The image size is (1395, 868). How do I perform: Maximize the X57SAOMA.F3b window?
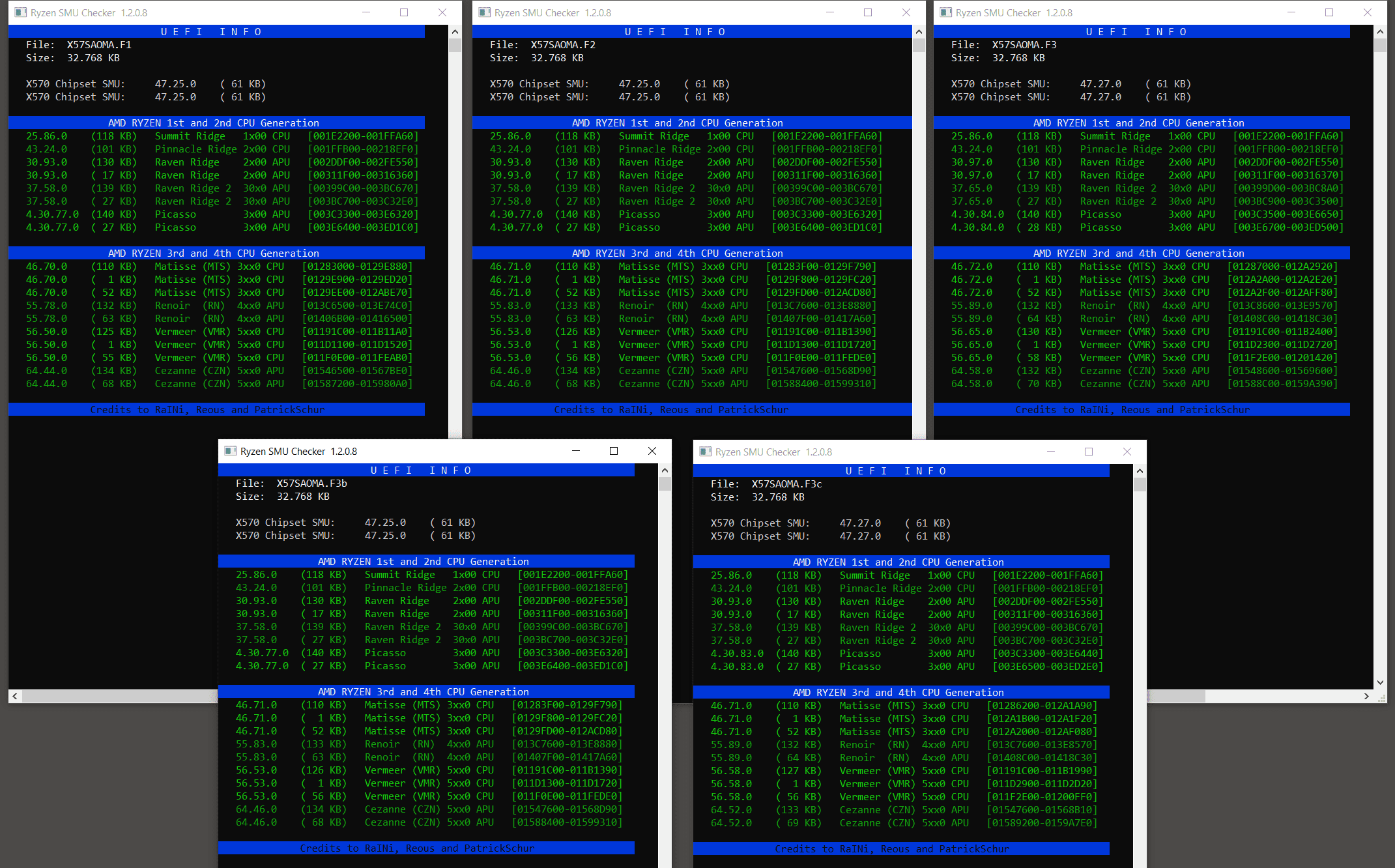614,451
